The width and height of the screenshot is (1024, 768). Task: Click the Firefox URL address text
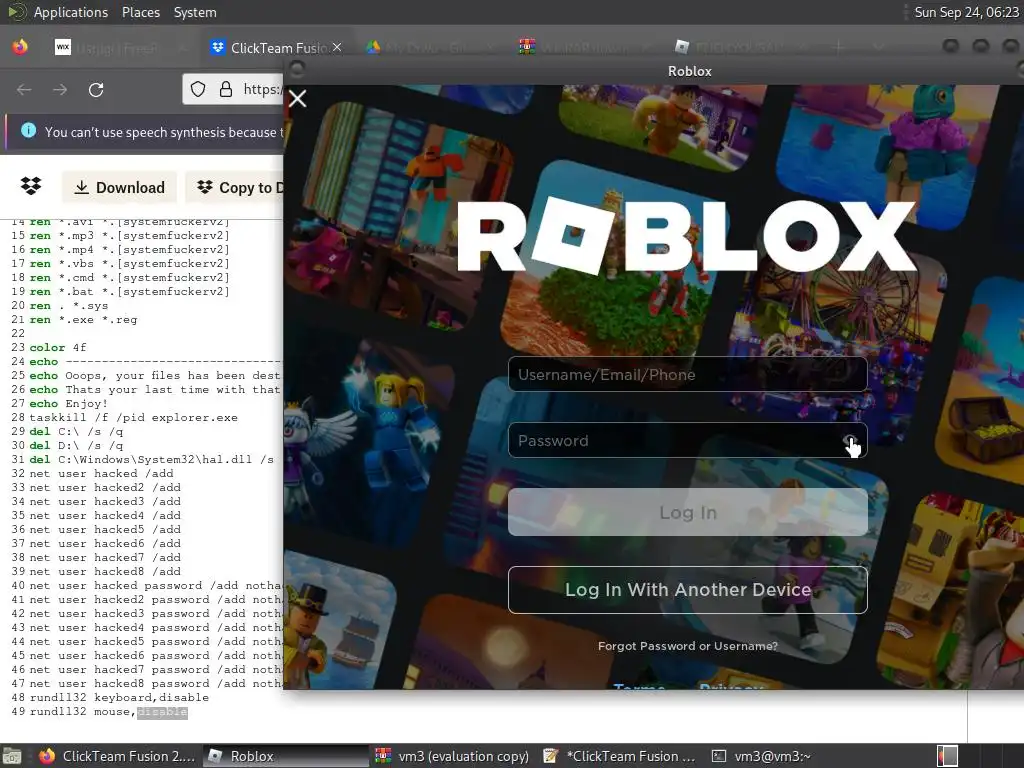262,89
